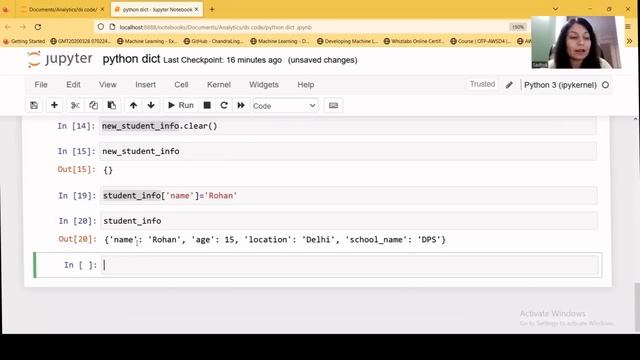Open the command palette keyboard icon
The image size is (640, 360).
click(x=333, y=105)
